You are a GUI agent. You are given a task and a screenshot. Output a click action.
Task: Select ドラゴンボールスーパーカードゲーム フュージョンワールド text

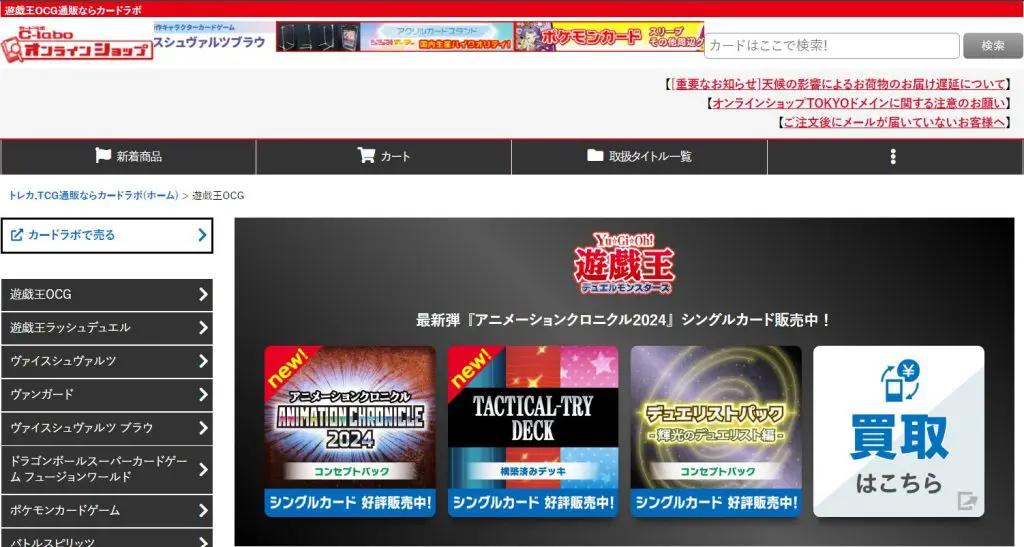point(98,469)
